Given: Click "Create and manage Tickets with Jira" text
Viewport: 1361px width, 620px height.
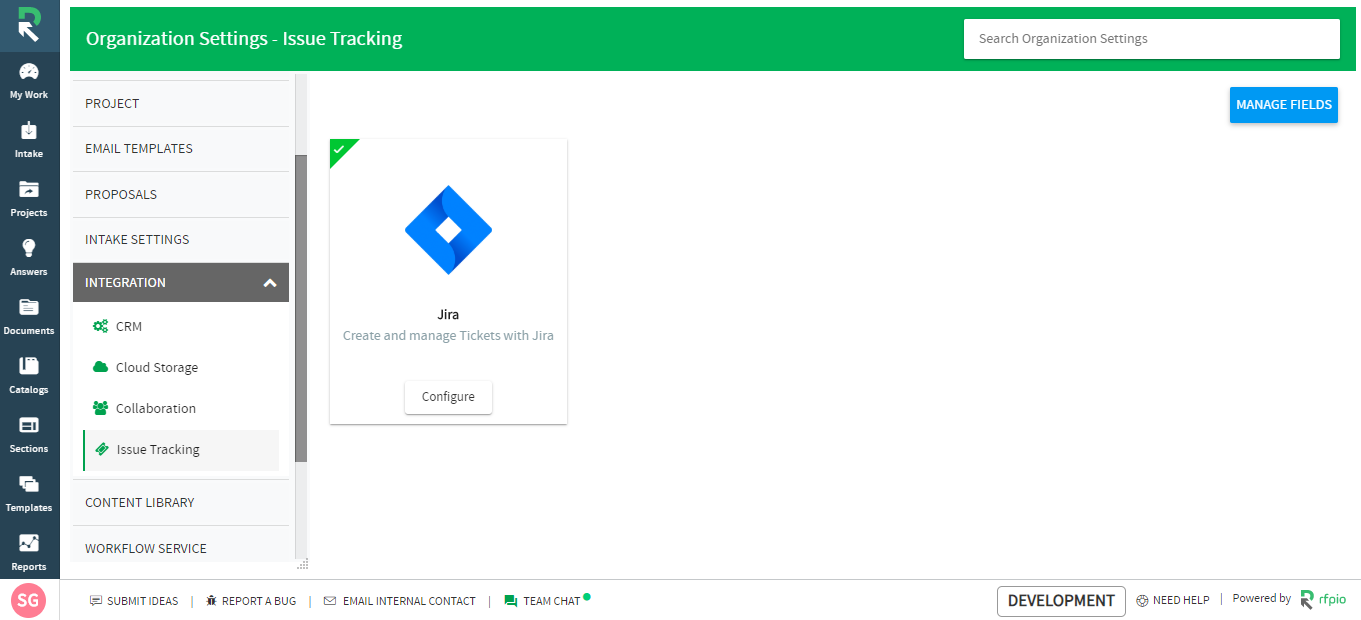Looking at the screenshot, I should click(448, 336).
